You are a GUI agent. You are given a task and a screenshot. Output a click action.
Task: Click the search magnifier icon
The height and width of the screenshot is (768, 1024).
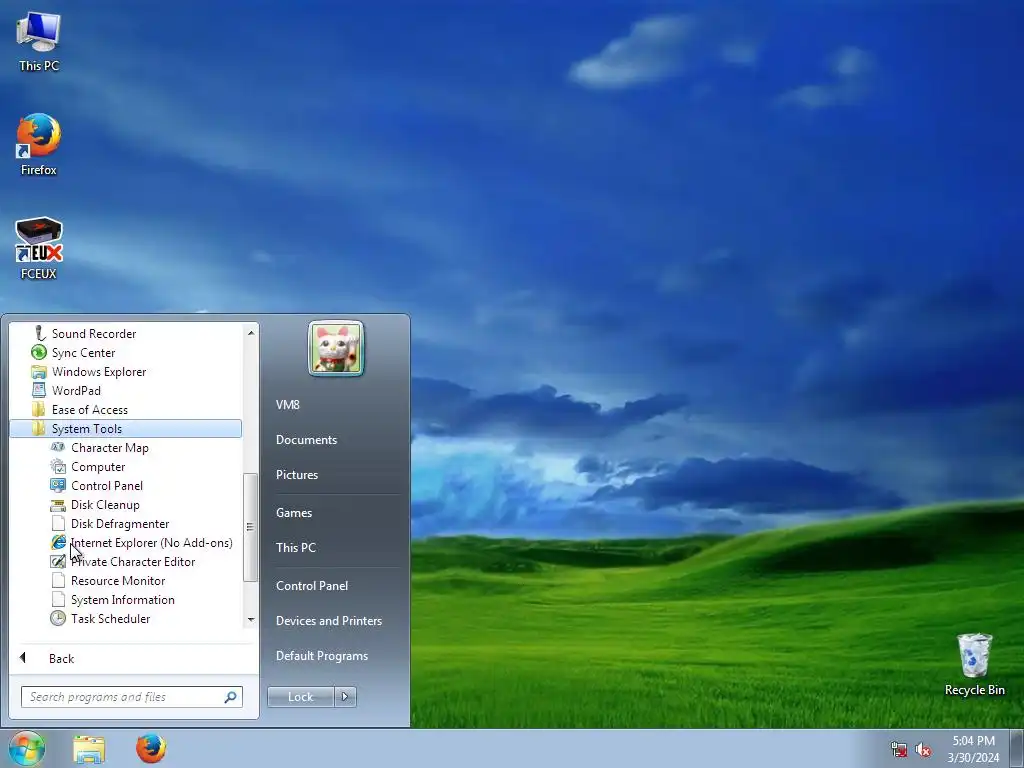click(x=230, y=697)
